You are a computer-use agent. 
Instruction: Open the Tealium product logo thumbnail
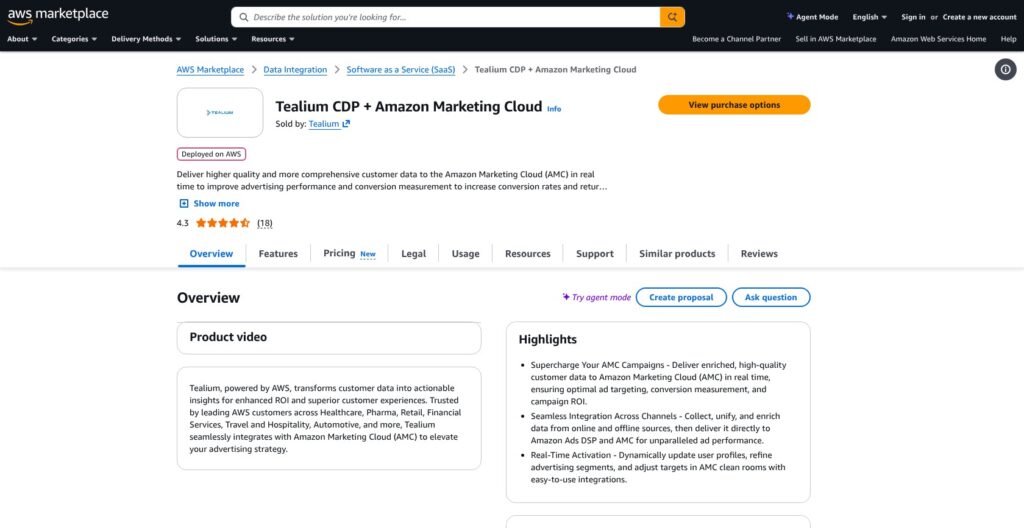click(220, 112)
